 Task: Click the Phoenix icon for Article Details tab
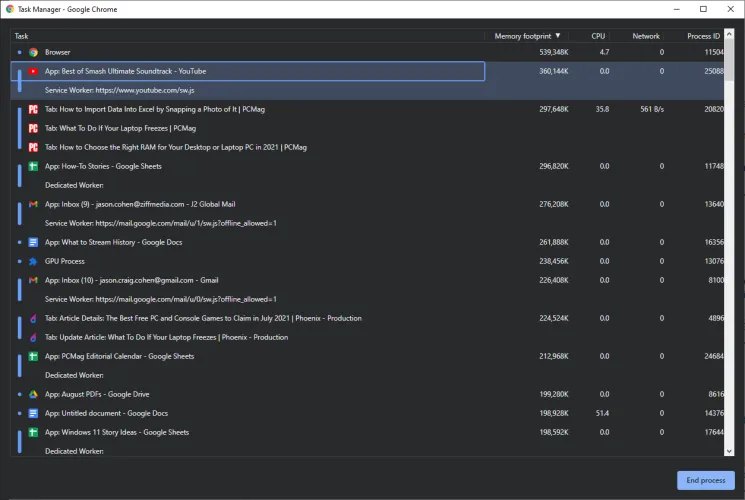[x=33, y=318]
